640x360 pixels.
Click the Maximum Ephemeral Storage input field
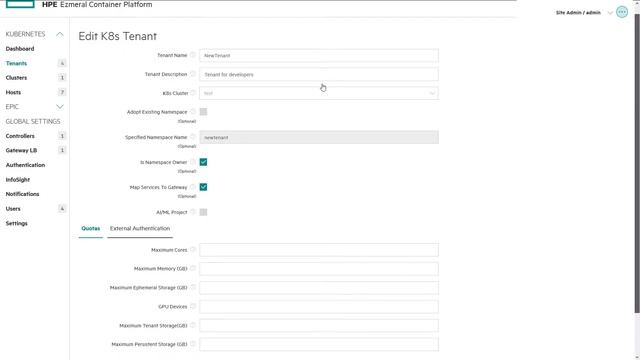319,288
